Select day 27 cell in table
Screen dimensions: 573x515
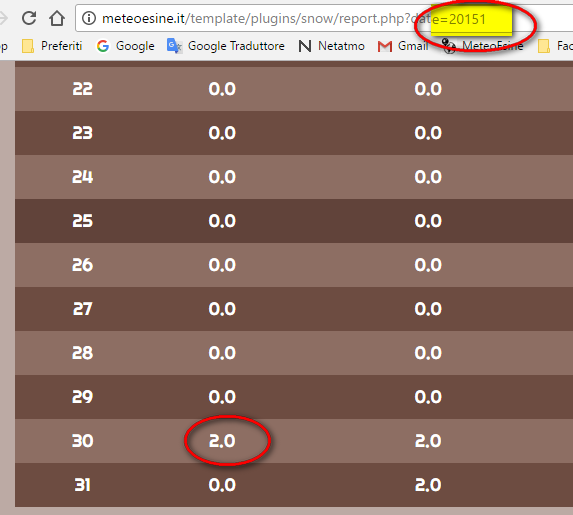click(x=83, y=309)
